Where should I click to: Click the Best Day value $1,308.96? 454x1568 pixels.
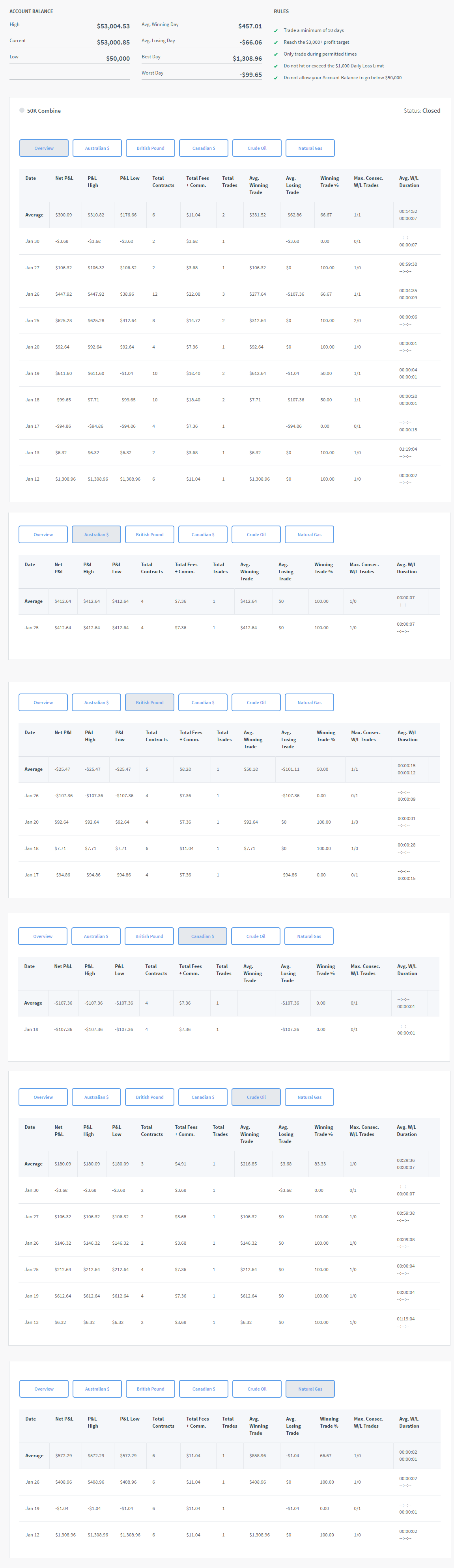(x=247, y=59)
